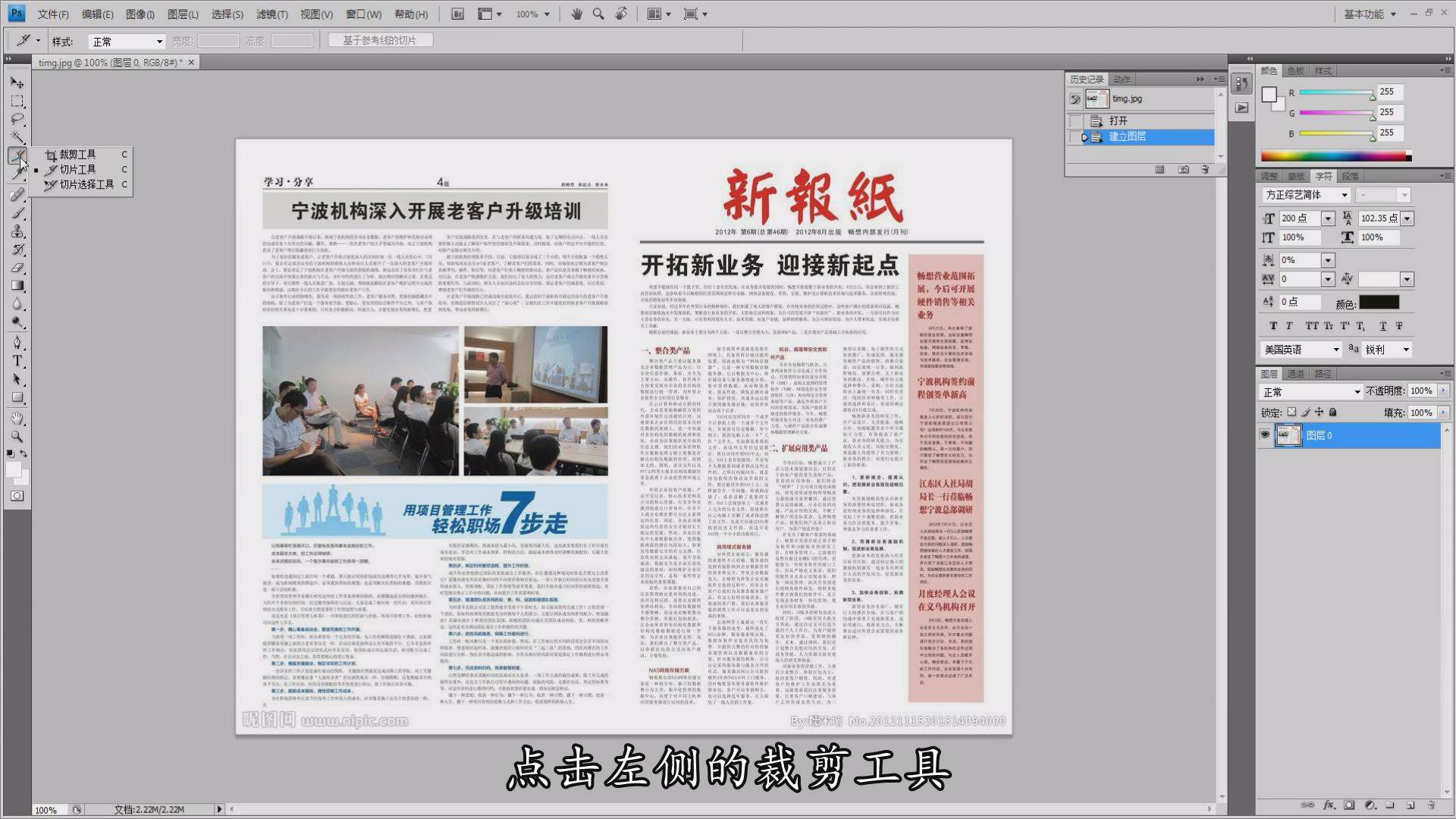Image resolution: width=1456 pixels, height=819 pixels.
Task: Select the Hand tool in toolbox
Action: (x=17, y=418)
